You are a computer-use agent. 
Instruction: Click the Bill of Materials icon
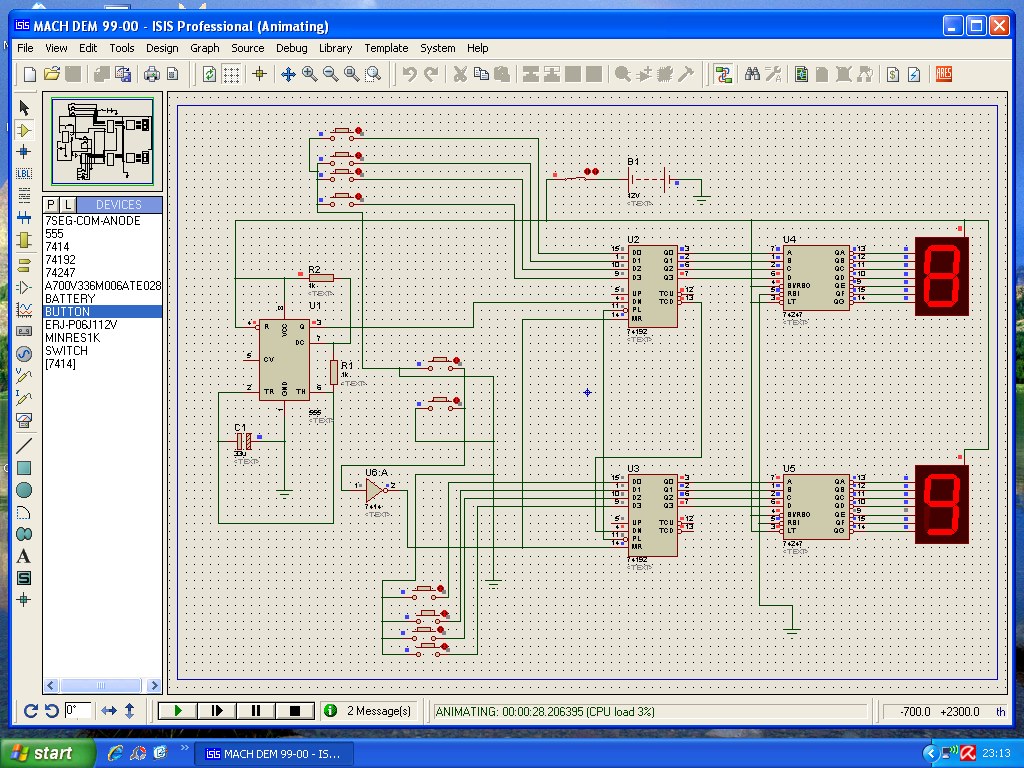(x=891, y=74)
